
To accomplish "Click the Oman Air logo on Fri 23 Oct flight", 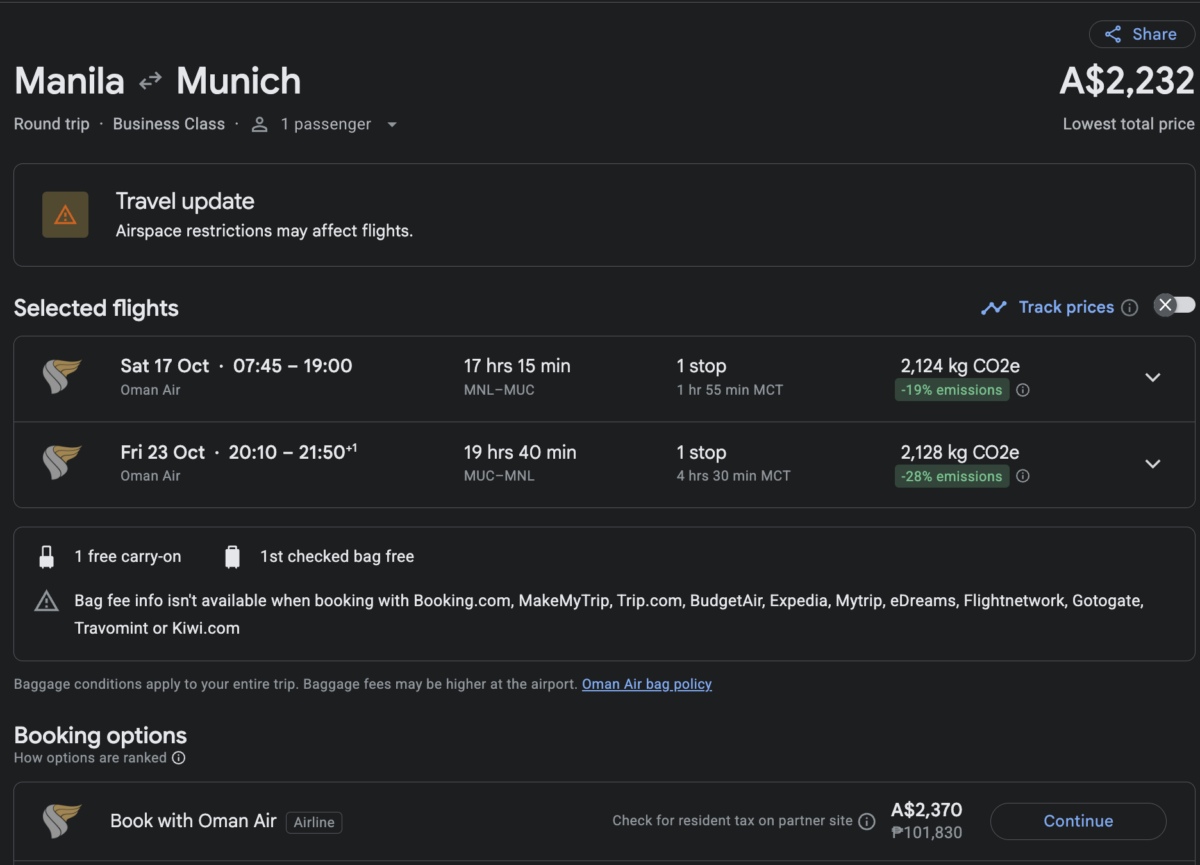I will 61,462.
